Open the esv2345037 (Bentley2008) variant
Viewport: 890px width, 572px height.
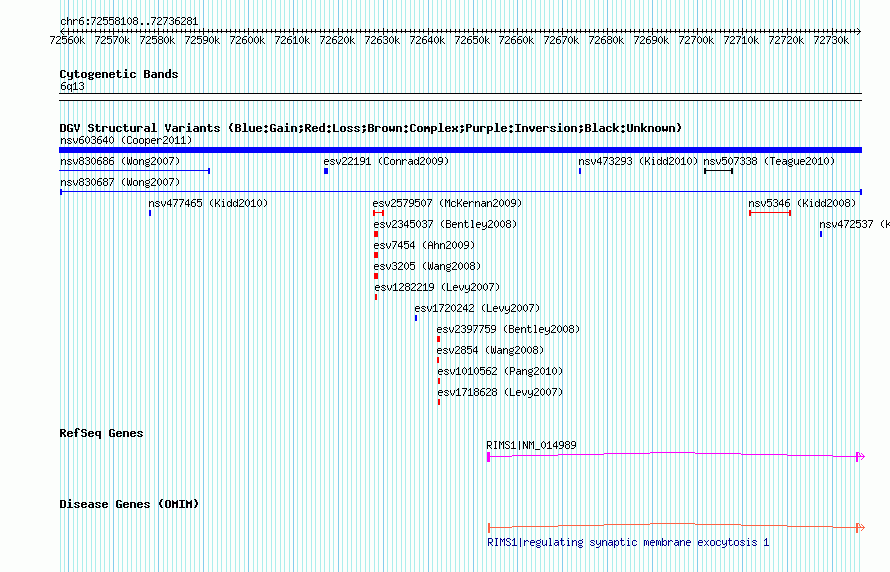[445, 224]
